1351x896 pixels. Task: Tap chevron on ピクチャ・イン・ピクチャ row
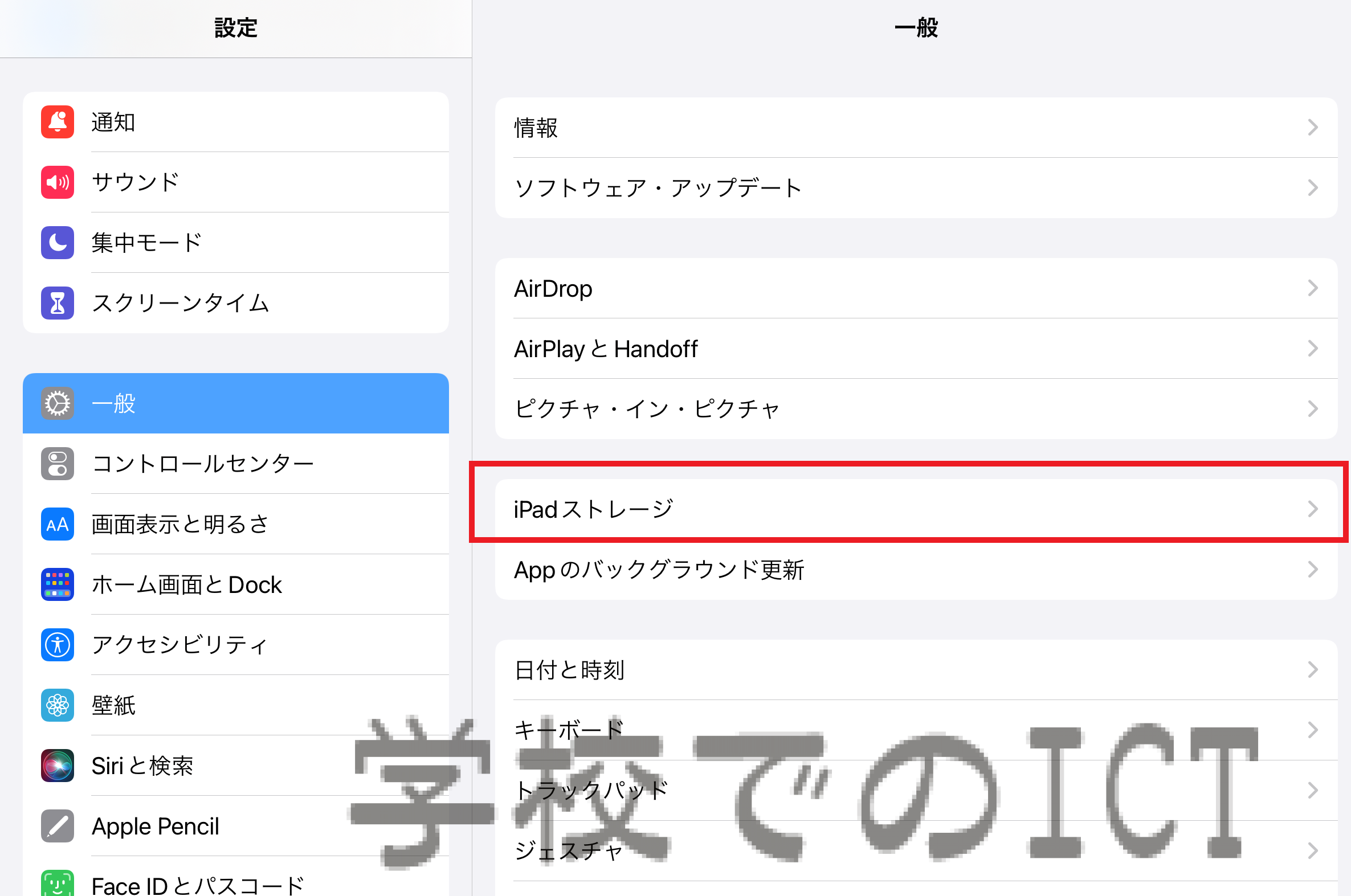tap(1313, 409)
